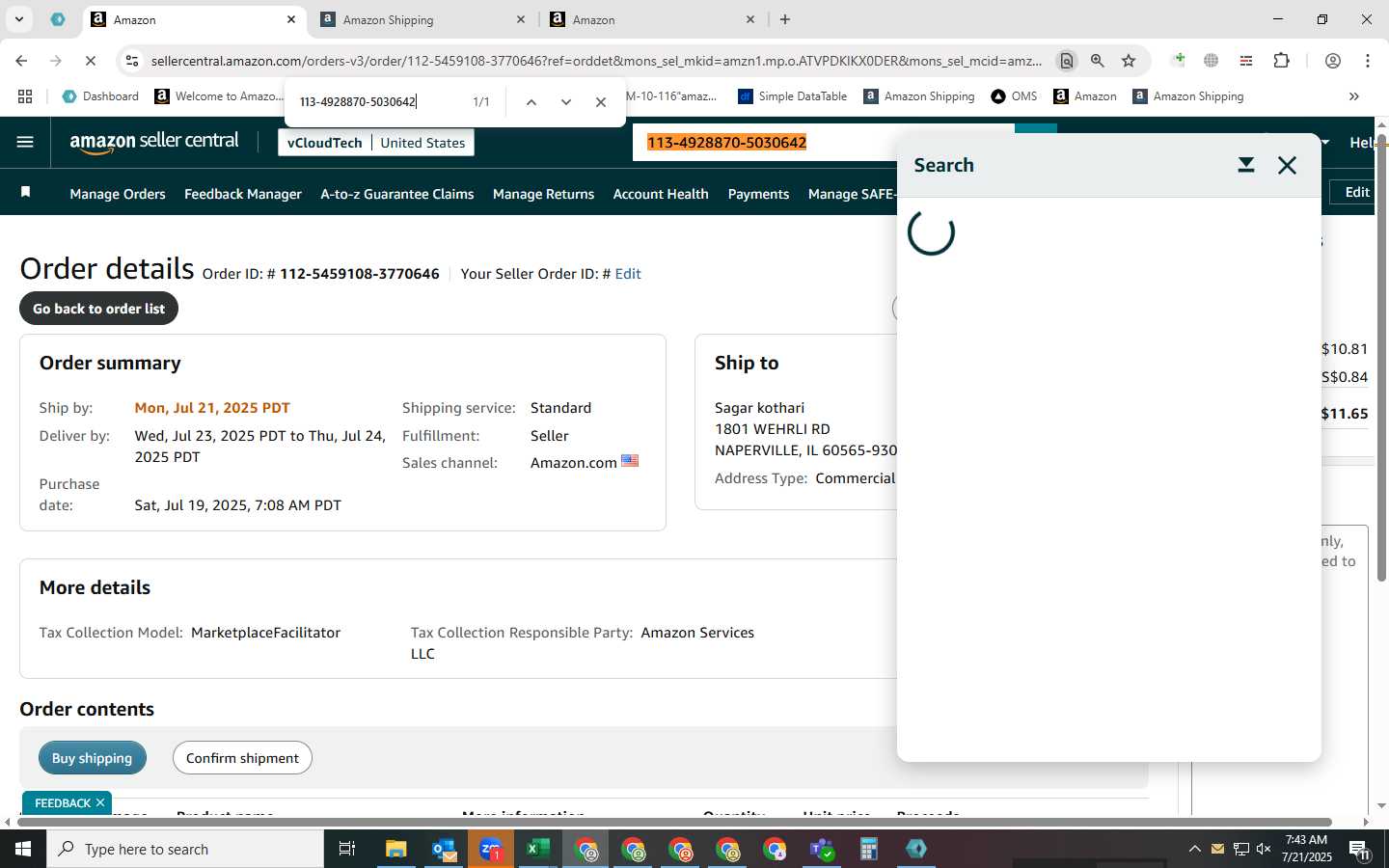Open Account Health menu item

coord(661,194)
